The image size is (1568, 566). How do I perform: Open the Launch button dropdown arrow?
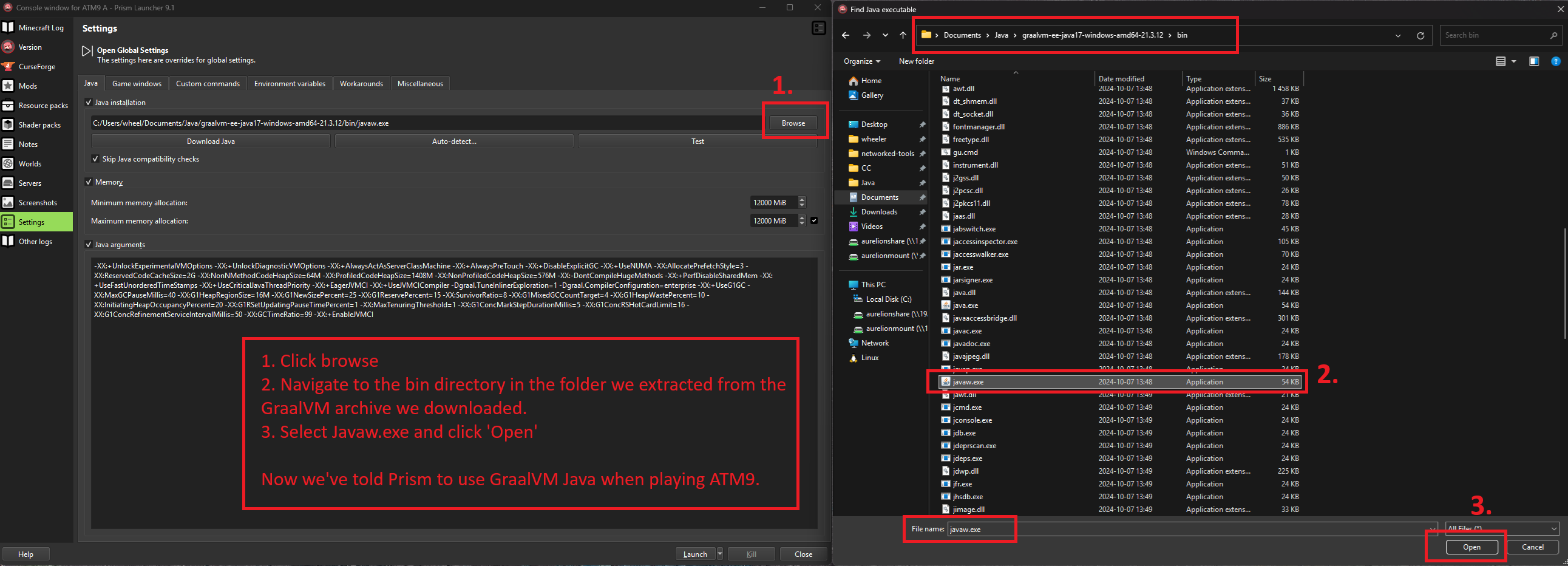(720, 554)
